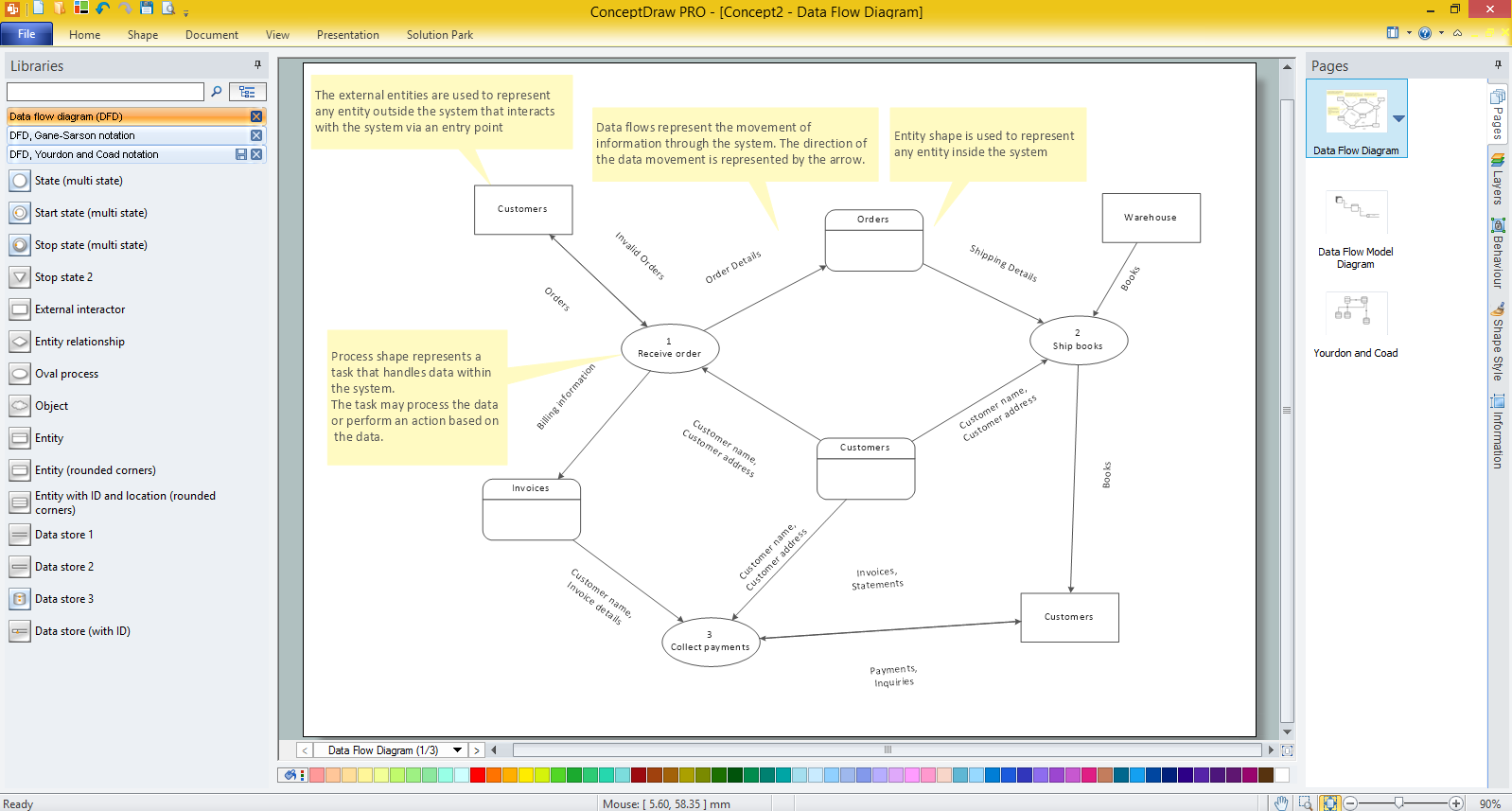The height and width of the screenshot is (811, 1512).
Task: Search libraries with the magnifier icon
Action: point(216,92)
